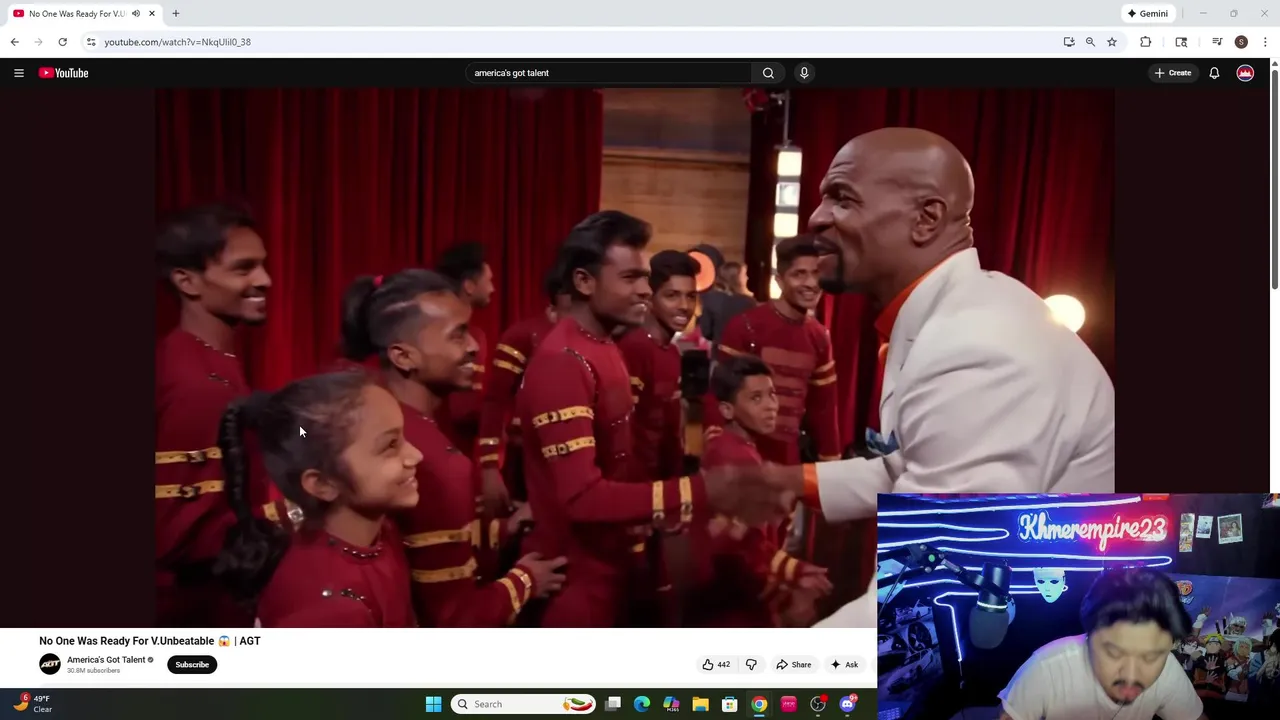Viewport: 1280px width, 720px height.
Task: Open the Chrome extensions puzzle icon
Action: coord(1146,42)
